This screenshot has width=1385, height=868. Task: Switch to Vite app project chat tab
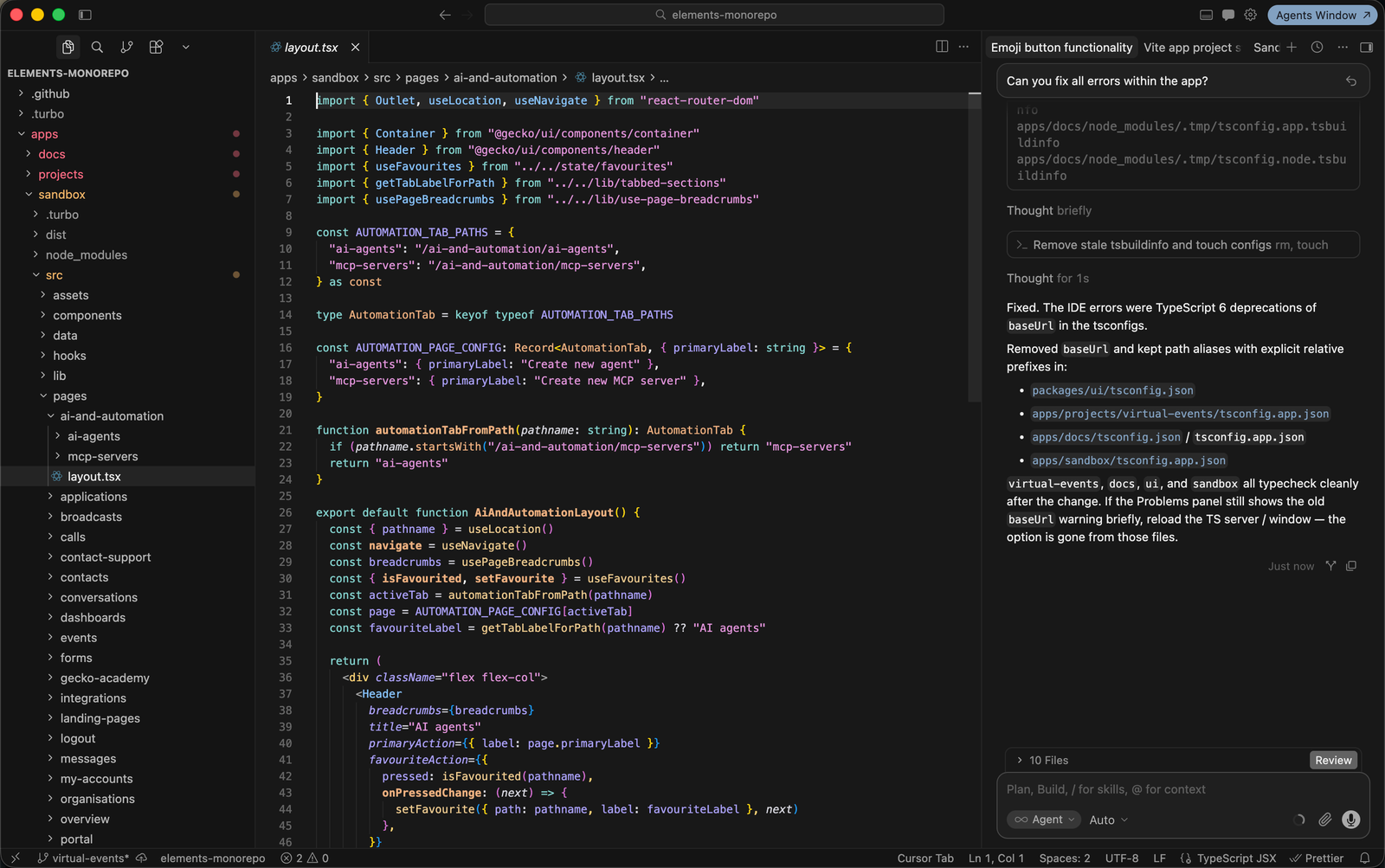(x=1192, y=48)
